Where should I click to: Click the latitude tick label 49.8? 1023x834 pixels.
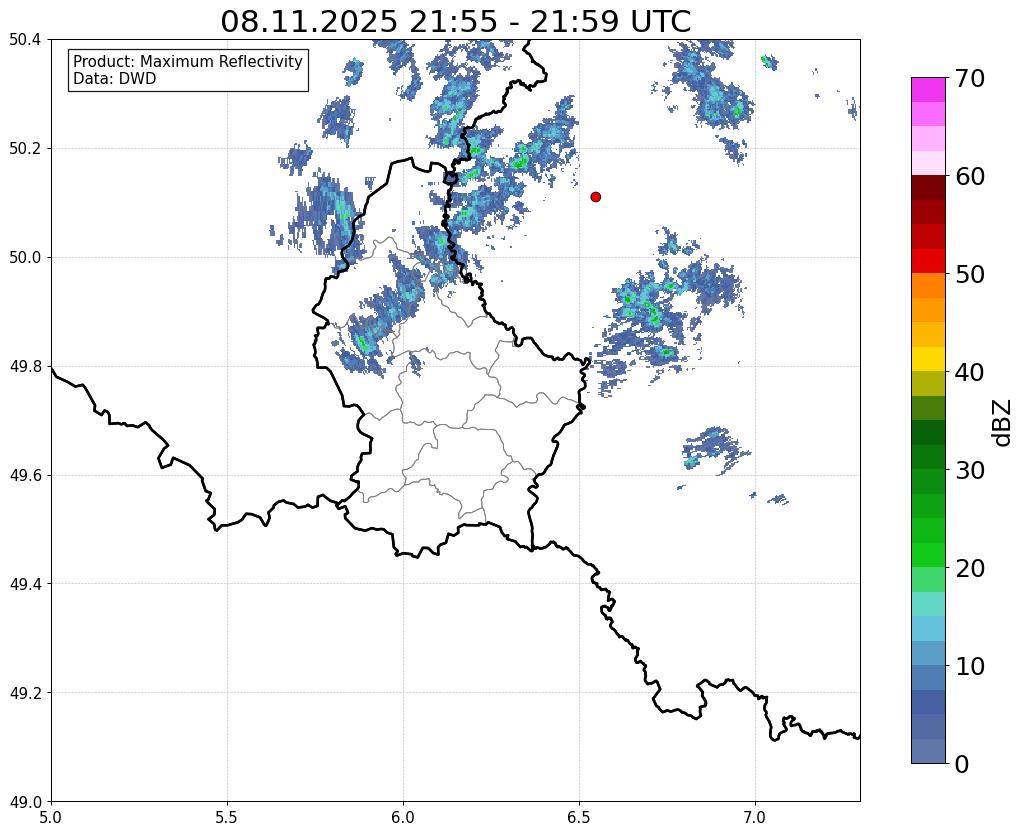[x=25, y=367]
